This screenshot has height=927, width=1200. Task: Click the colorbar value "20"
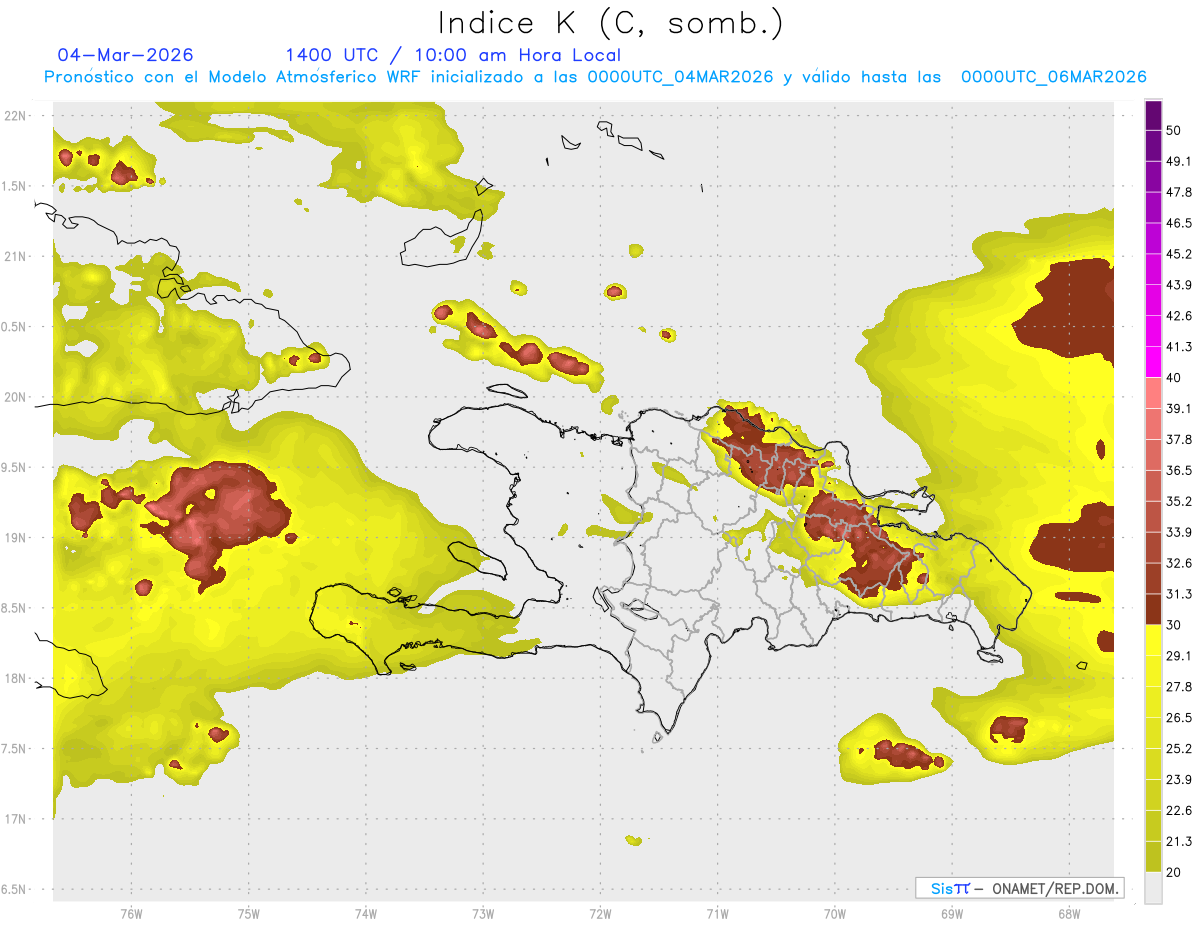[1174, 873]
